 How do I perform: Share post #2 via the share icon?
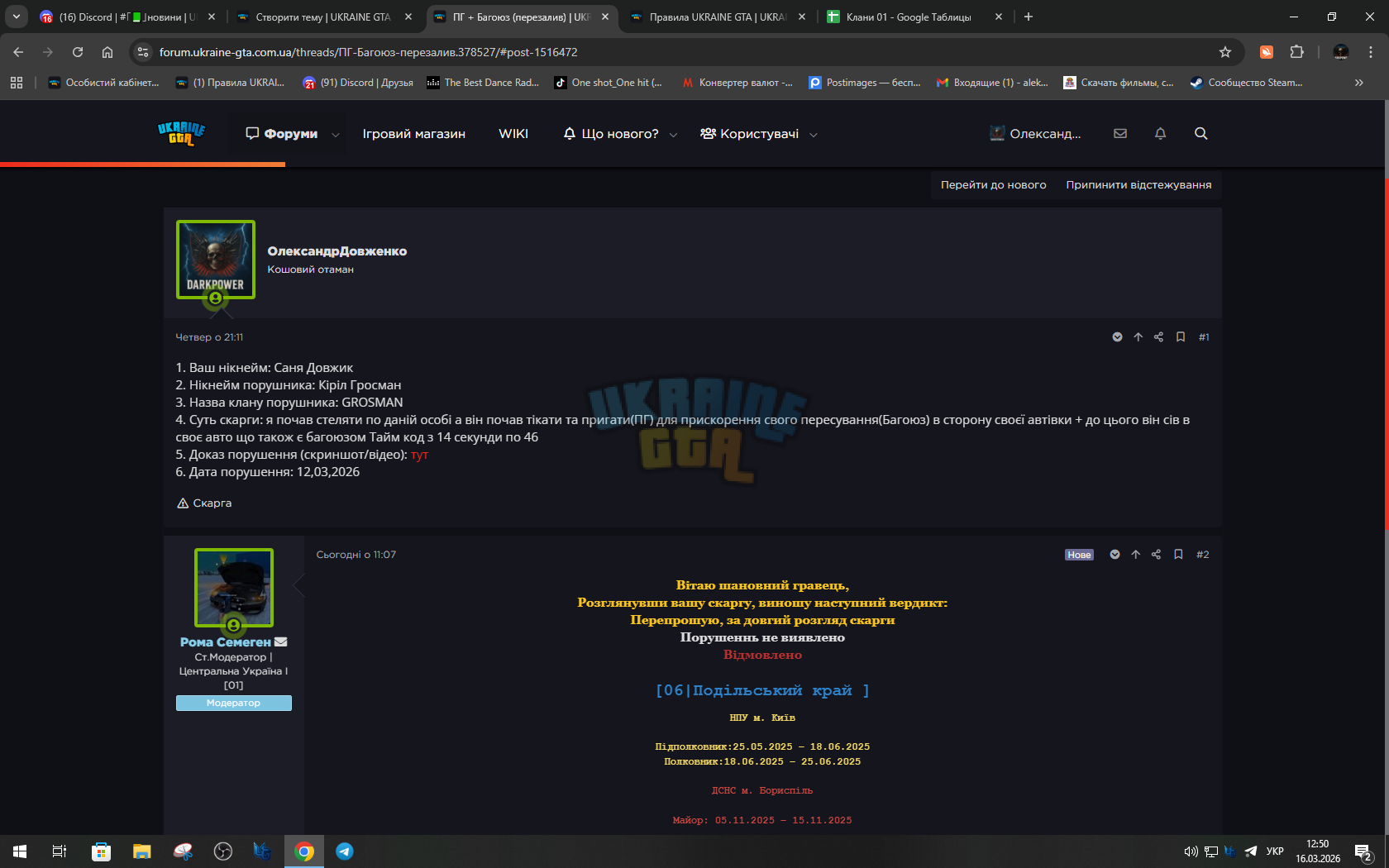coord(1157,555)
